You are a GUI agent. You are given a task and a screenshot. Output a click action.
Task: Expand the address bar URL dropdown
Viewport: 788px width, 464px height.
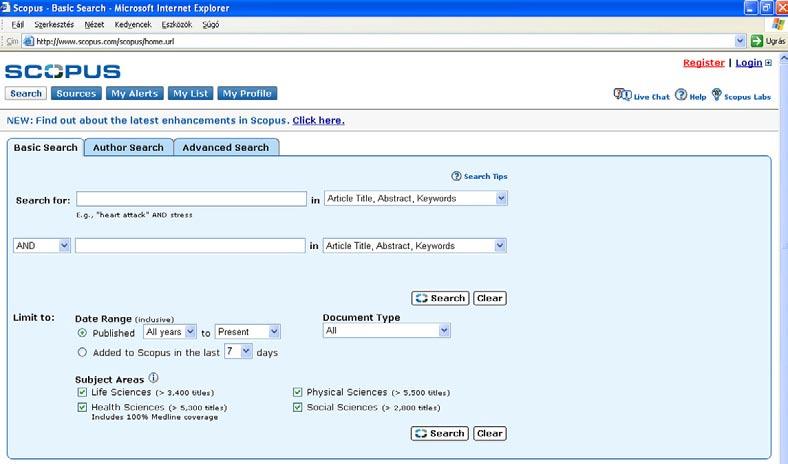740,41
